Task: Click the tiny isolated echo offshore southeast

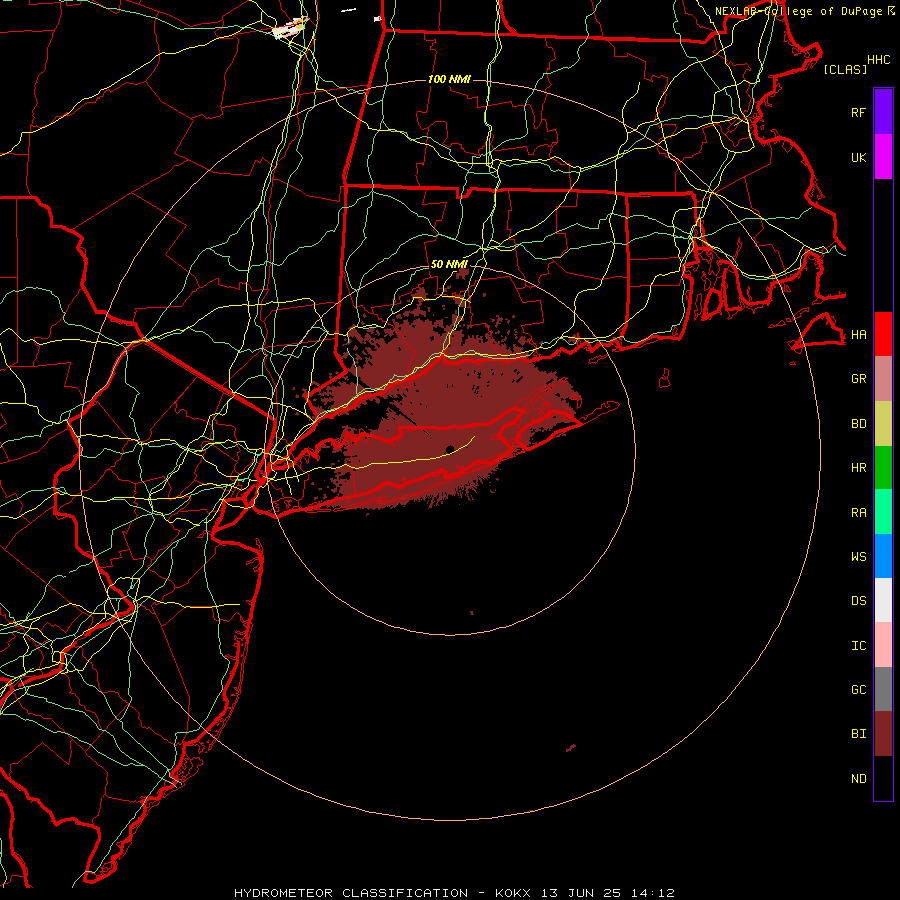Action: pyautogui.click(x=571, y=748)
